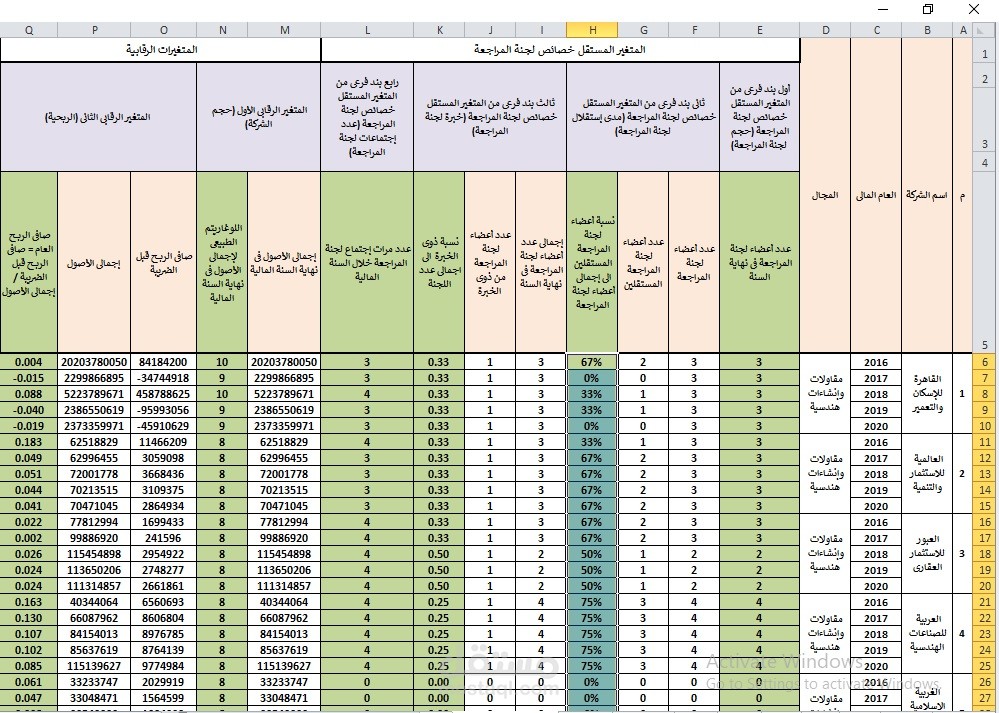Select cell with value 11466209

164,442
